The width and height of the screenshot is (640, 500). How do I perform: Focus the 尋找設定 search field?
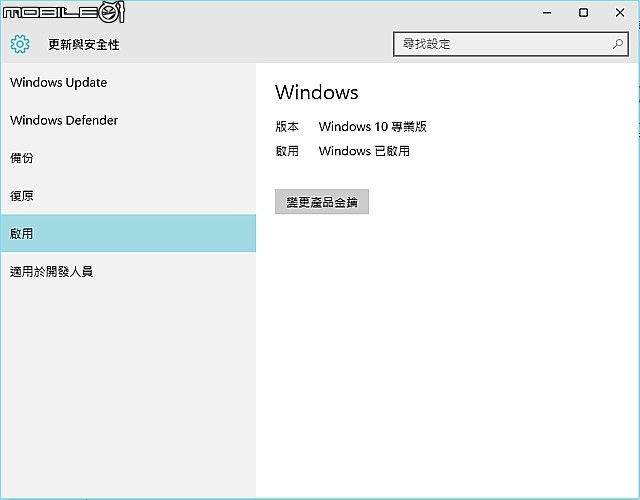click(x=511, y=44)
